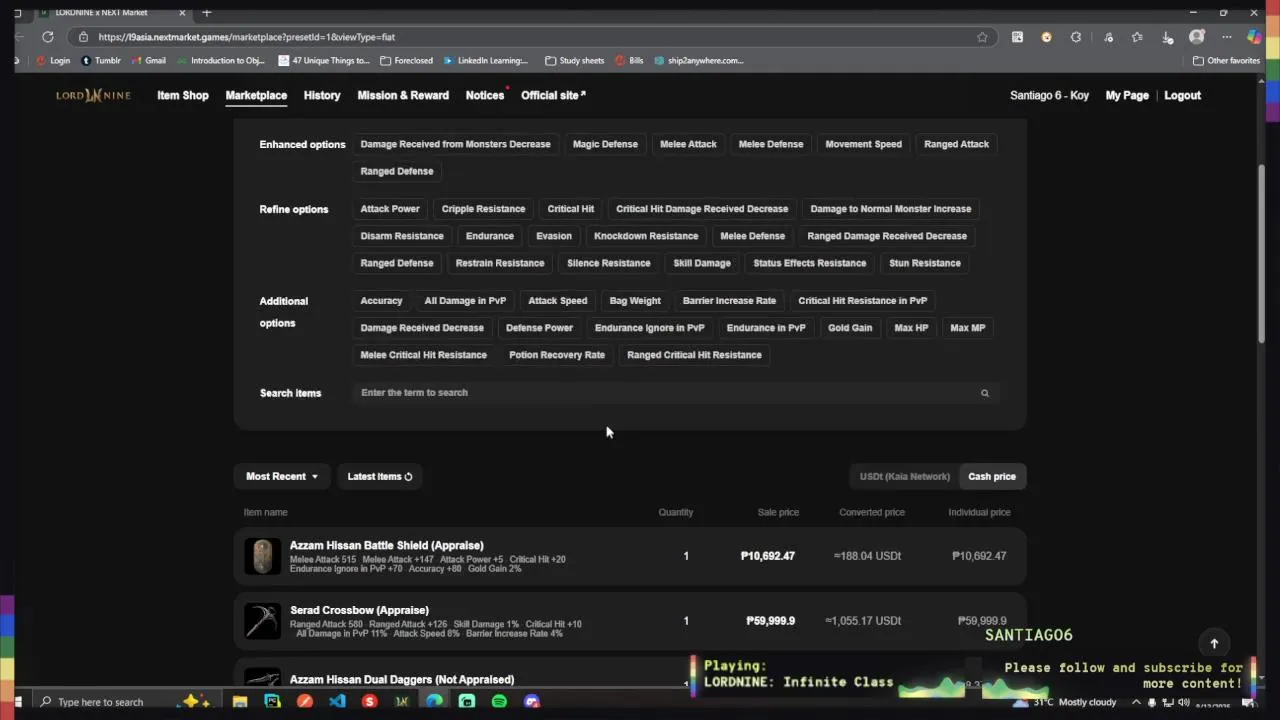Viewport: 1280px width, 720px height.
Task: Open the Azzam Hissan Battle Shield item thumbnail
Action: tap(262, 556)
